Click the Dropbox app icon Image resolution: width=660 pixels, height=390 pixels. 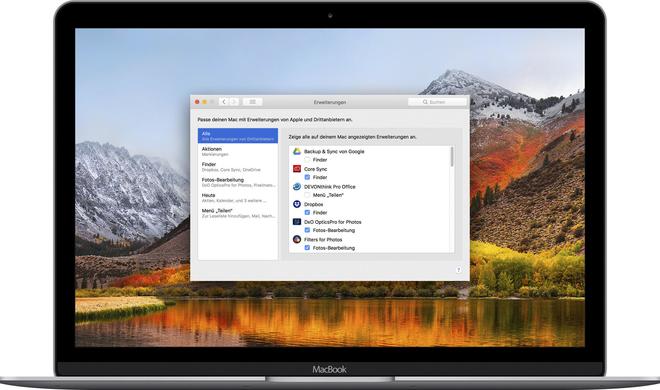pyautogui.click(x=297, y=204)
